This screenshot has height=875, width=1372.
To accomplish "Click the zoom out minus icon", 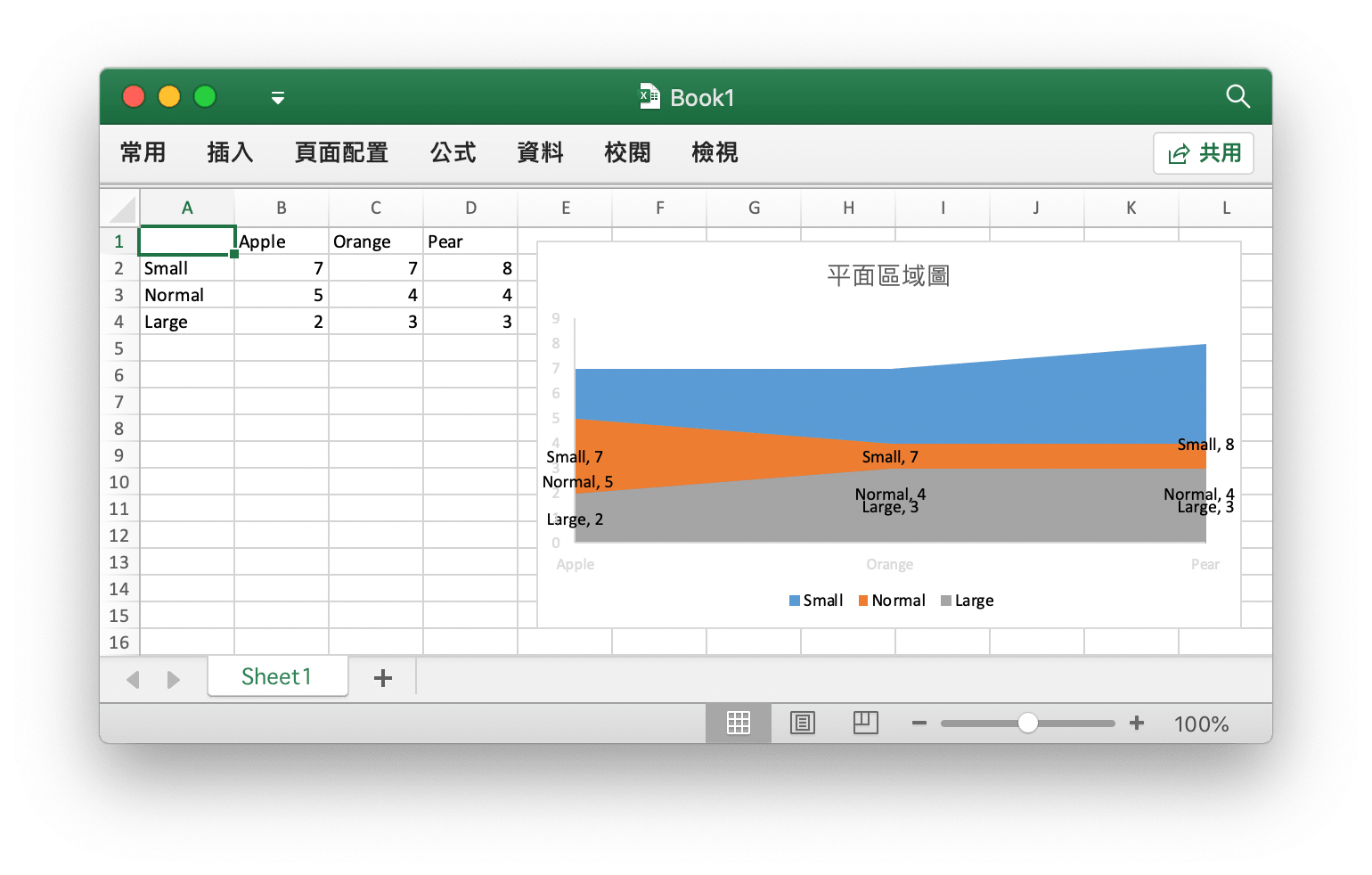I will click(x=919, y=723).
